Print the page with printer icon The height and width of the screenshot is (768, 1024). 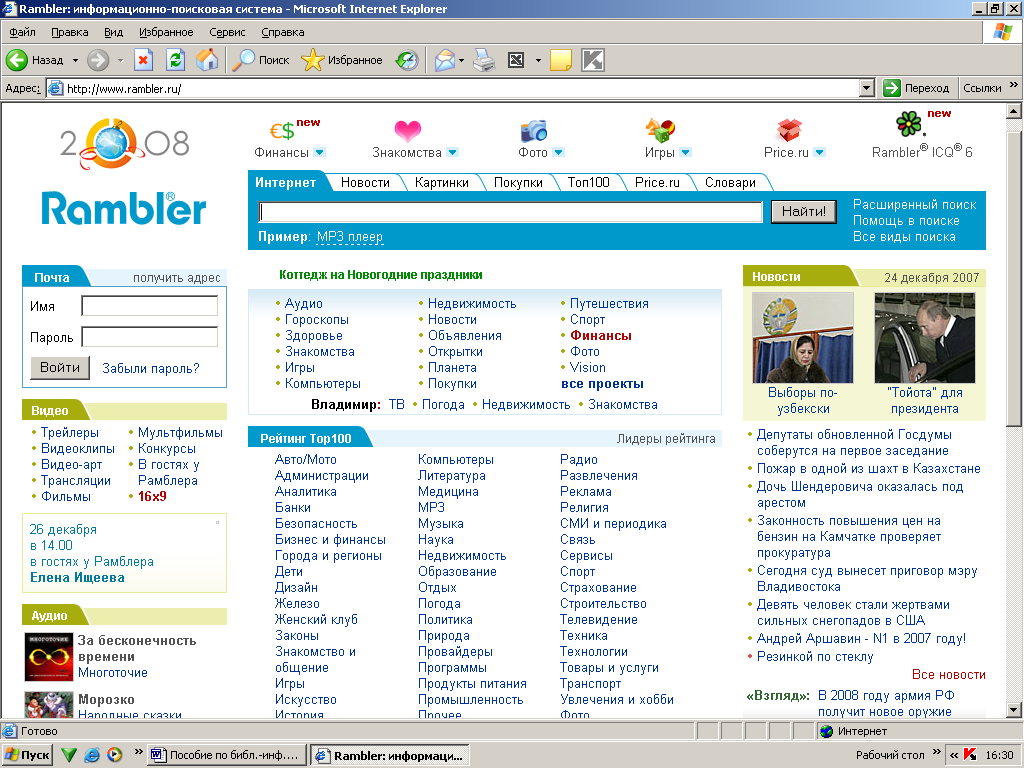pyautogui.click(x=484, y=60)
